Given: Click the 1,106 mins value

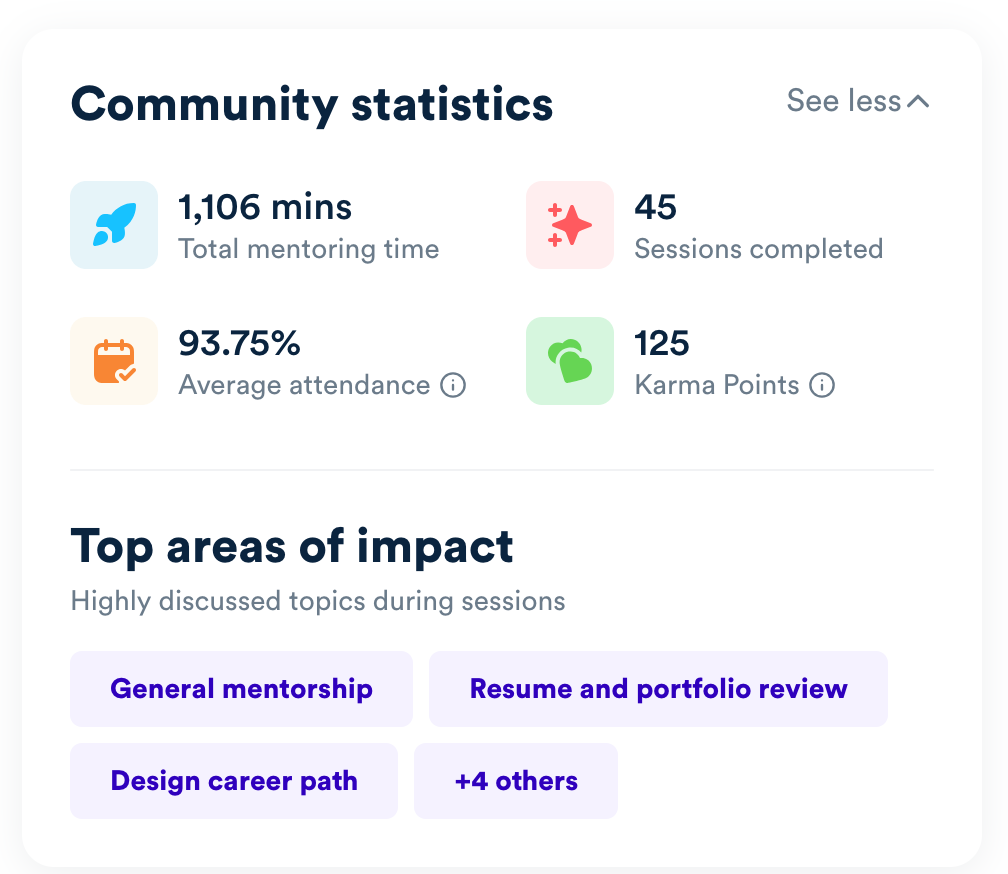Looking at the screenshot, I should click(x=265, y=208).
